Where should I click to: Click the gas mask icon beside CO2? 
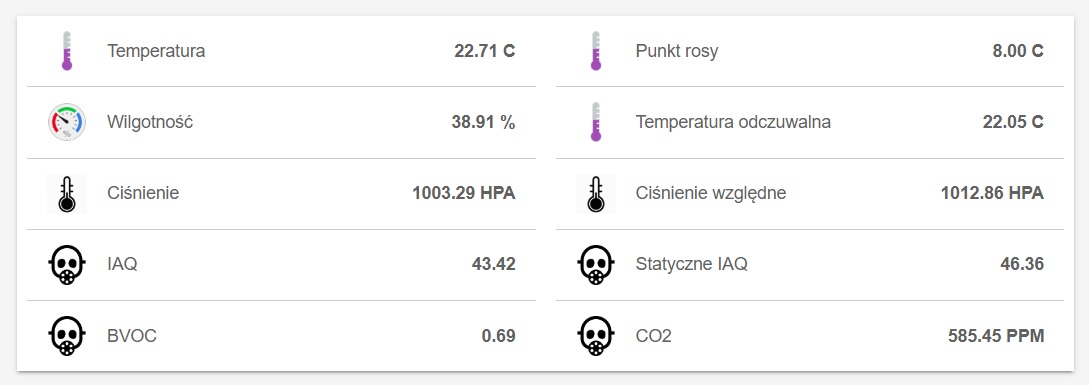click(x=595, y=336)
